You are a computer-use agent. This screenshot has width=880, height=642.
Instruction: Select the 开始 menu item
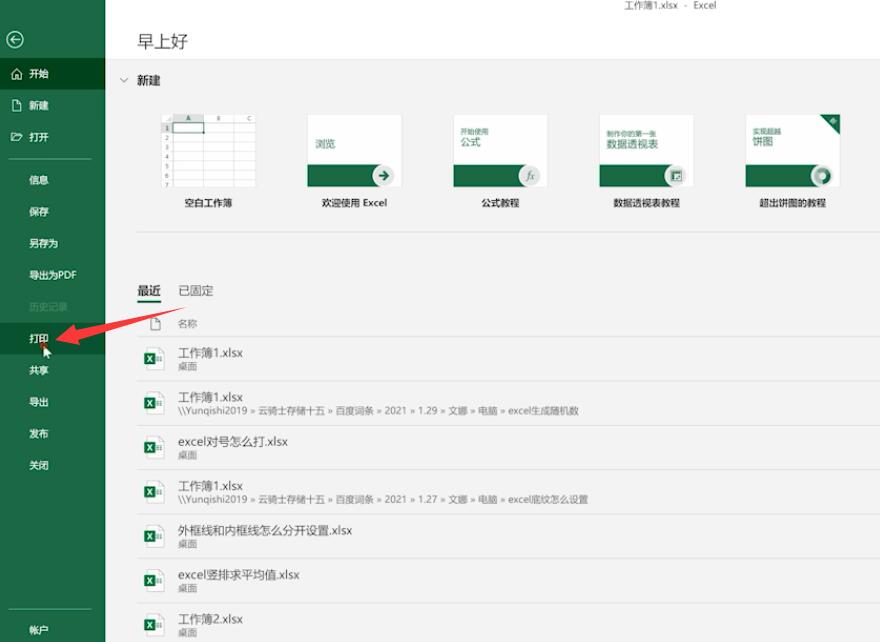[52, 74]
